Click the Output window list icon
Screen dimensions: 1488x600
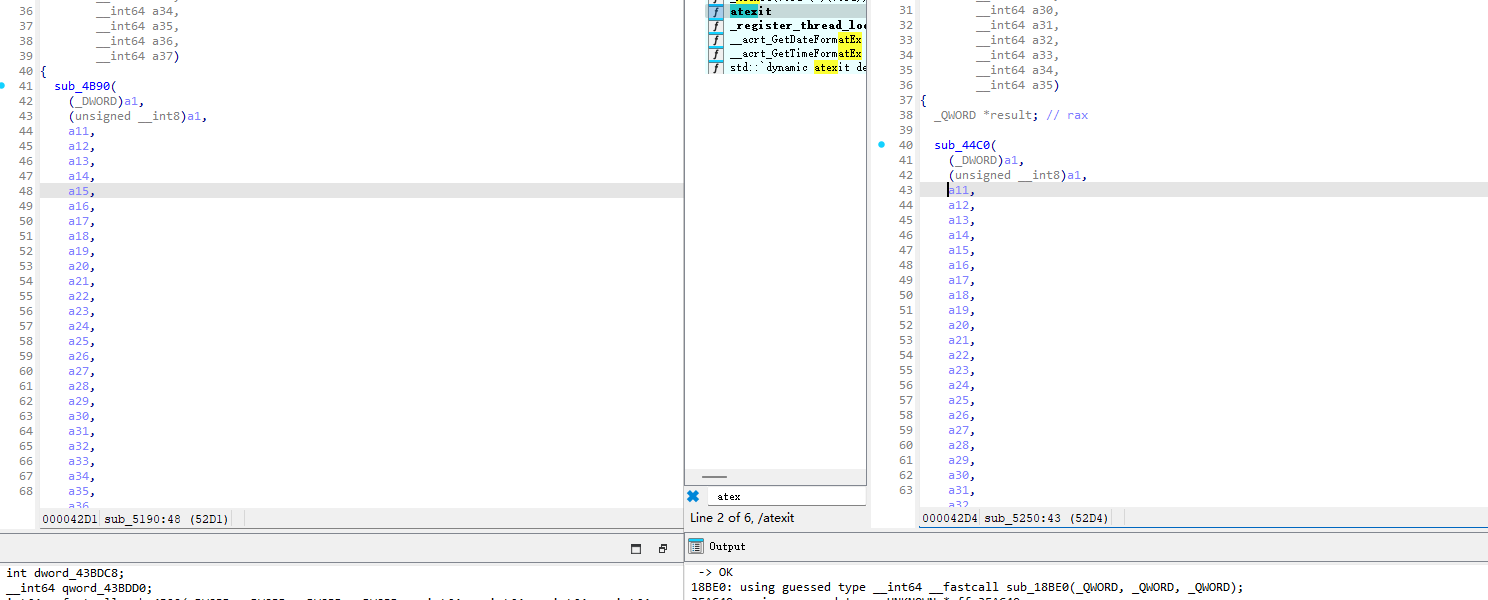point(697,546)
